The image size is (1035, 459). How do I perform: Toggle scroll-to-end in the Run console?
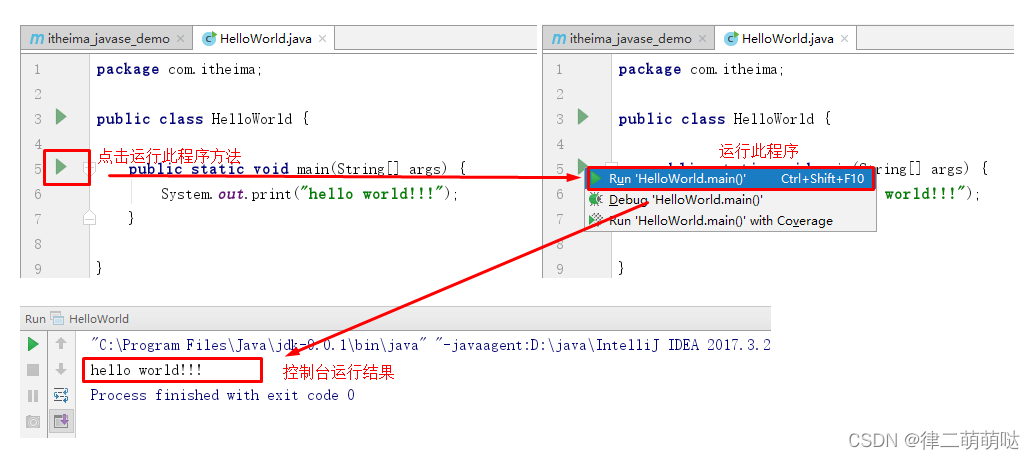click(61, 421)
